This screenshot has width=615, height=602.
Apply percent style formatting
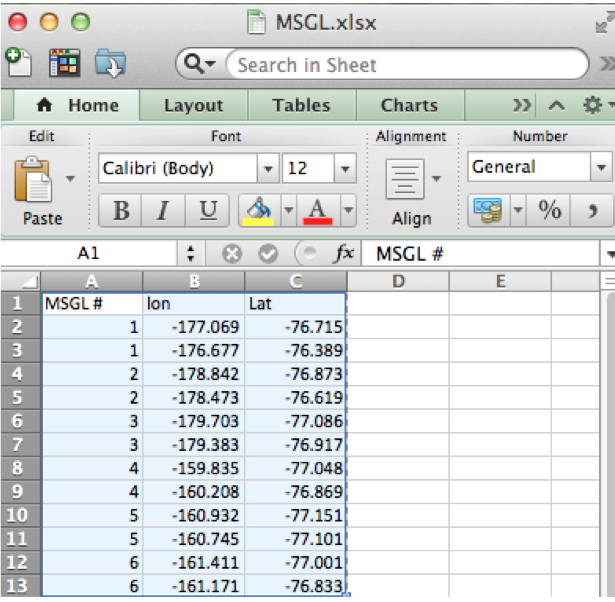pyautogui.click(x=550, y=210)
